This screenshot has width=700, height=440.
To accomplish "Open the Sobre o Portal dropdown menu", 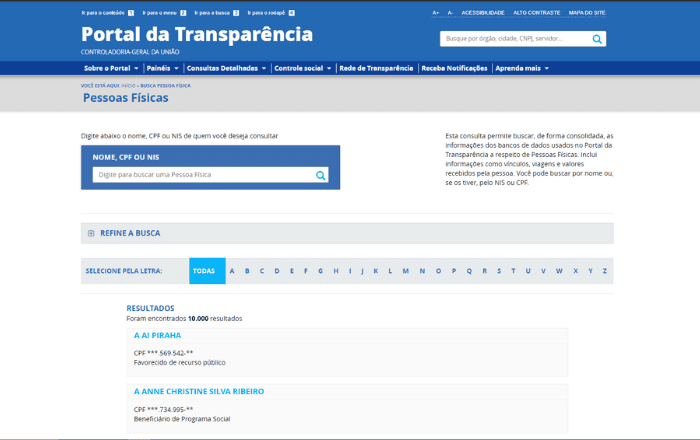I will coord(110,68).
